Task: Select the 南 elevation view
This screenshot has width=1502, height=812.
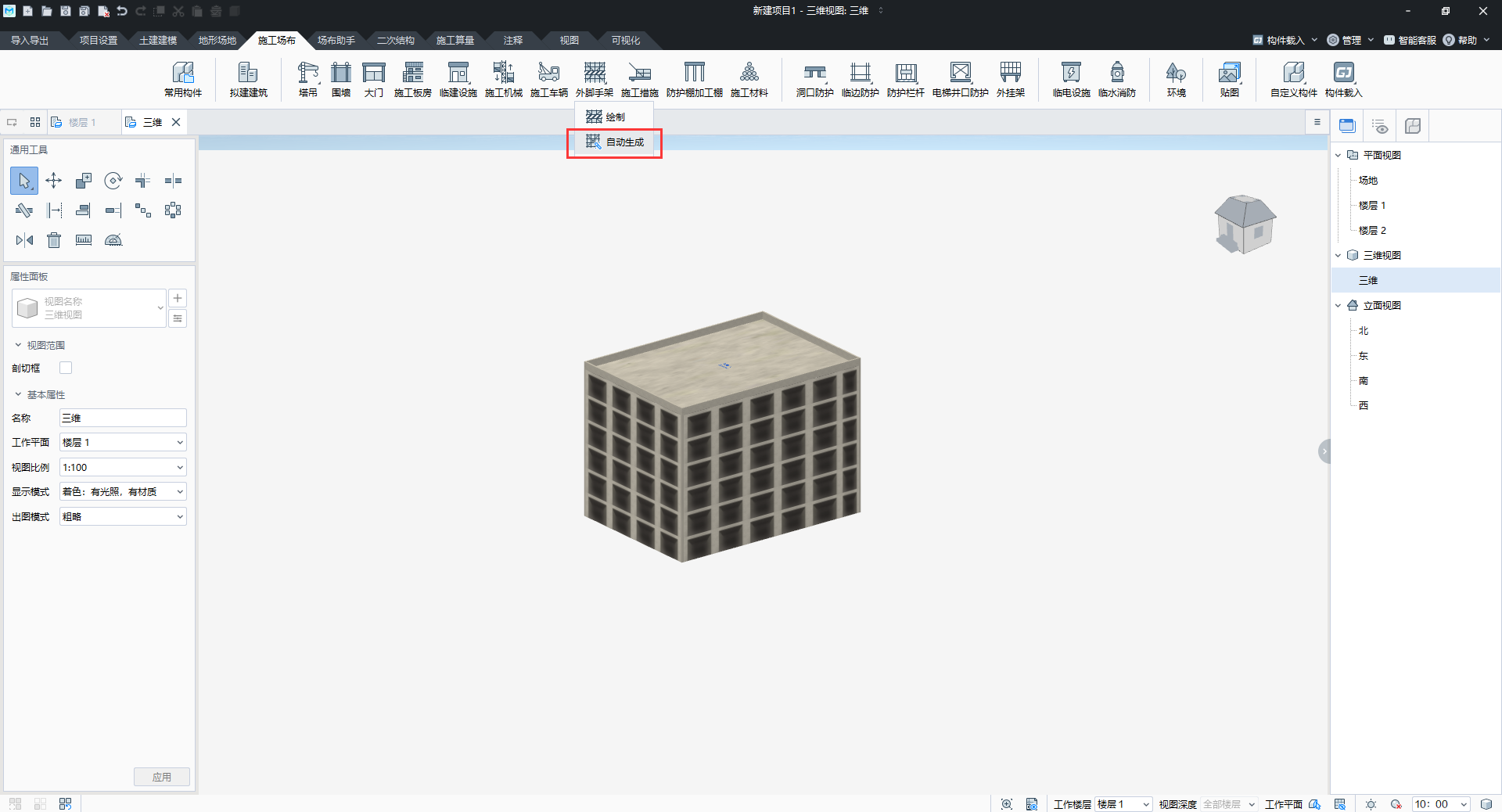Action: 1364,380
